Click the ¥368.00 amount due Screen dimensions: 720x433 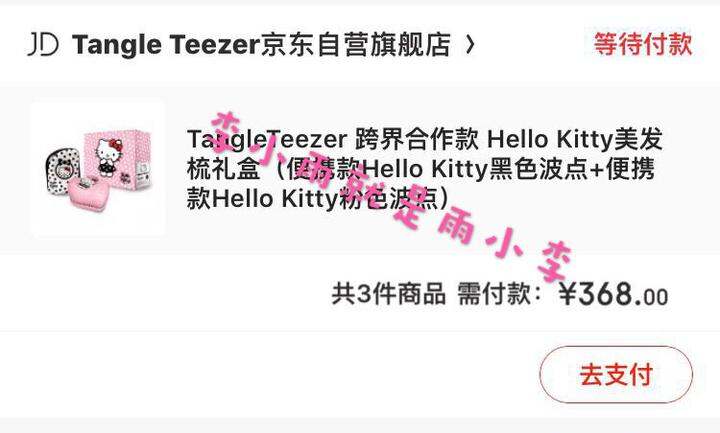click(x=613, y=294)
